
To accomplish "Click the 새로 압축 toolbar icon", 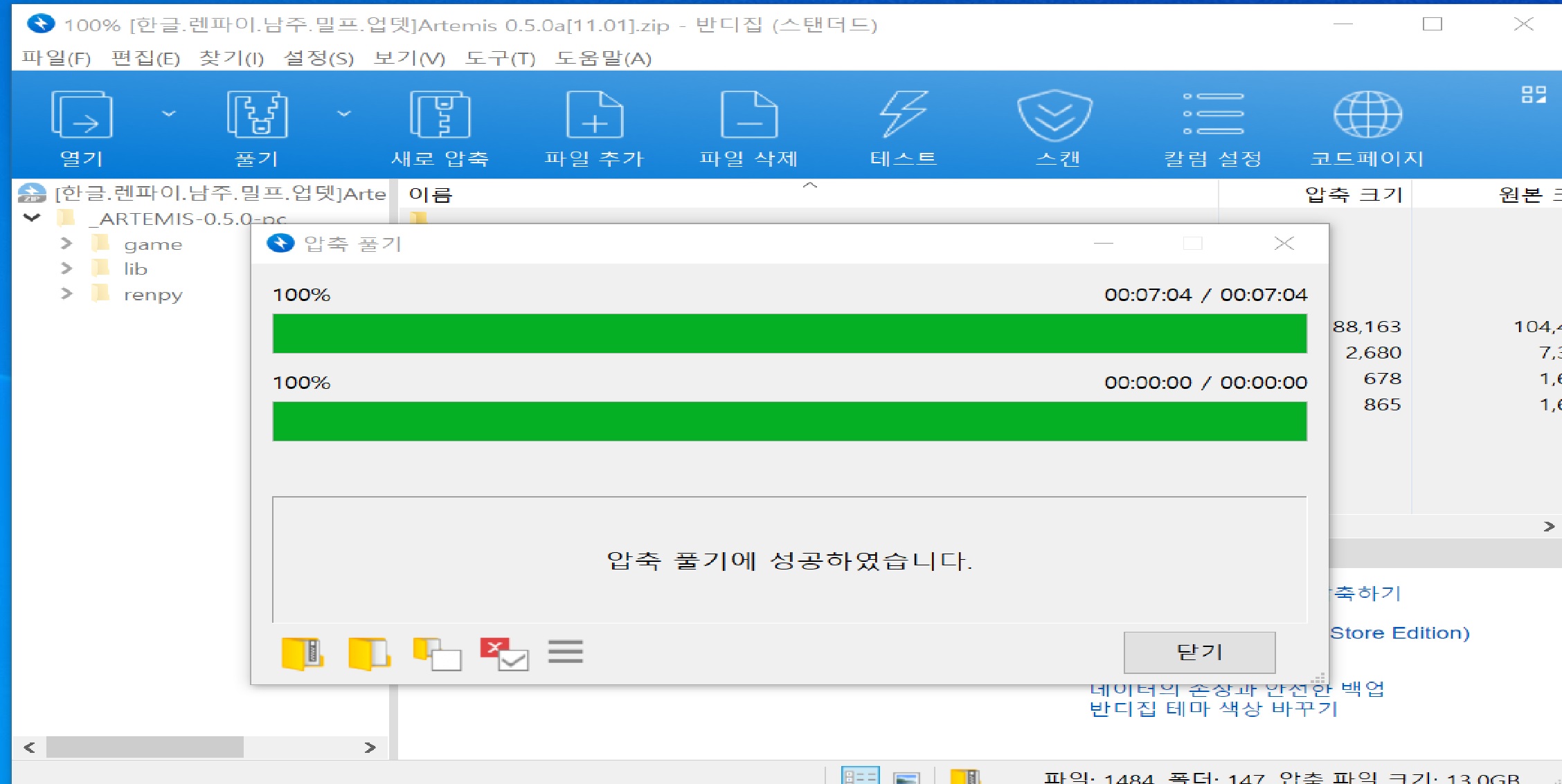I will (x=440, y=115).
